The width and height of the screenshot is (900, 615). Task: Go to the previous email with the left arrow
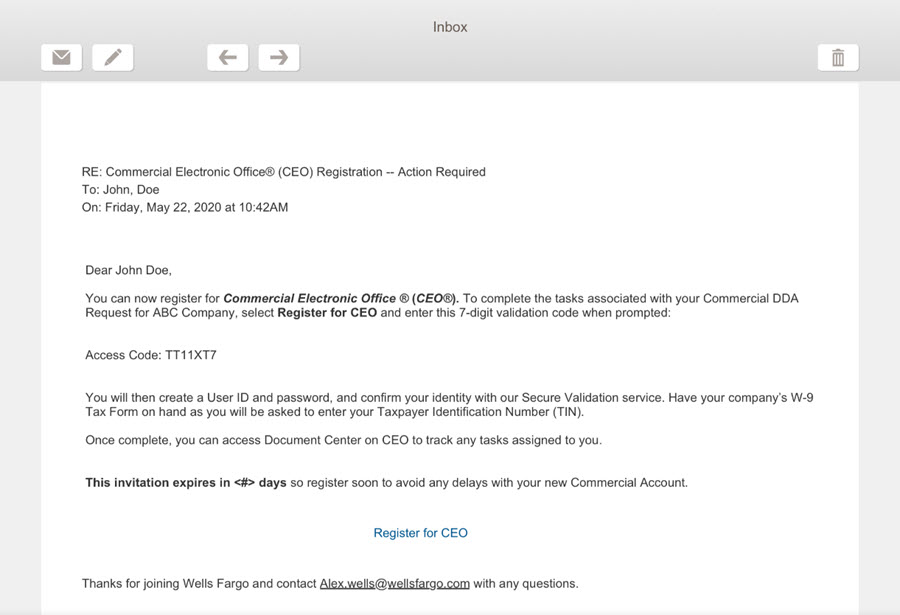coord(227,57)
